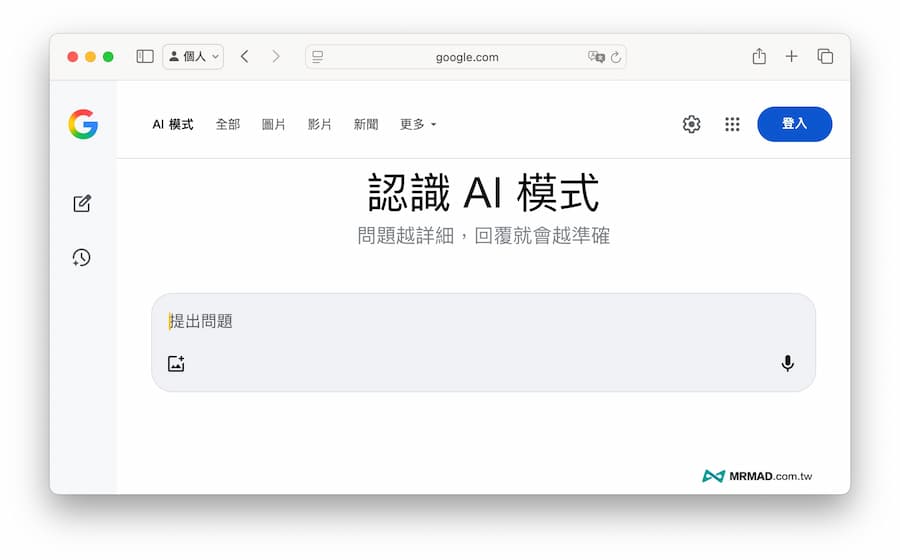Toggle the Safari sidebar

145,56
